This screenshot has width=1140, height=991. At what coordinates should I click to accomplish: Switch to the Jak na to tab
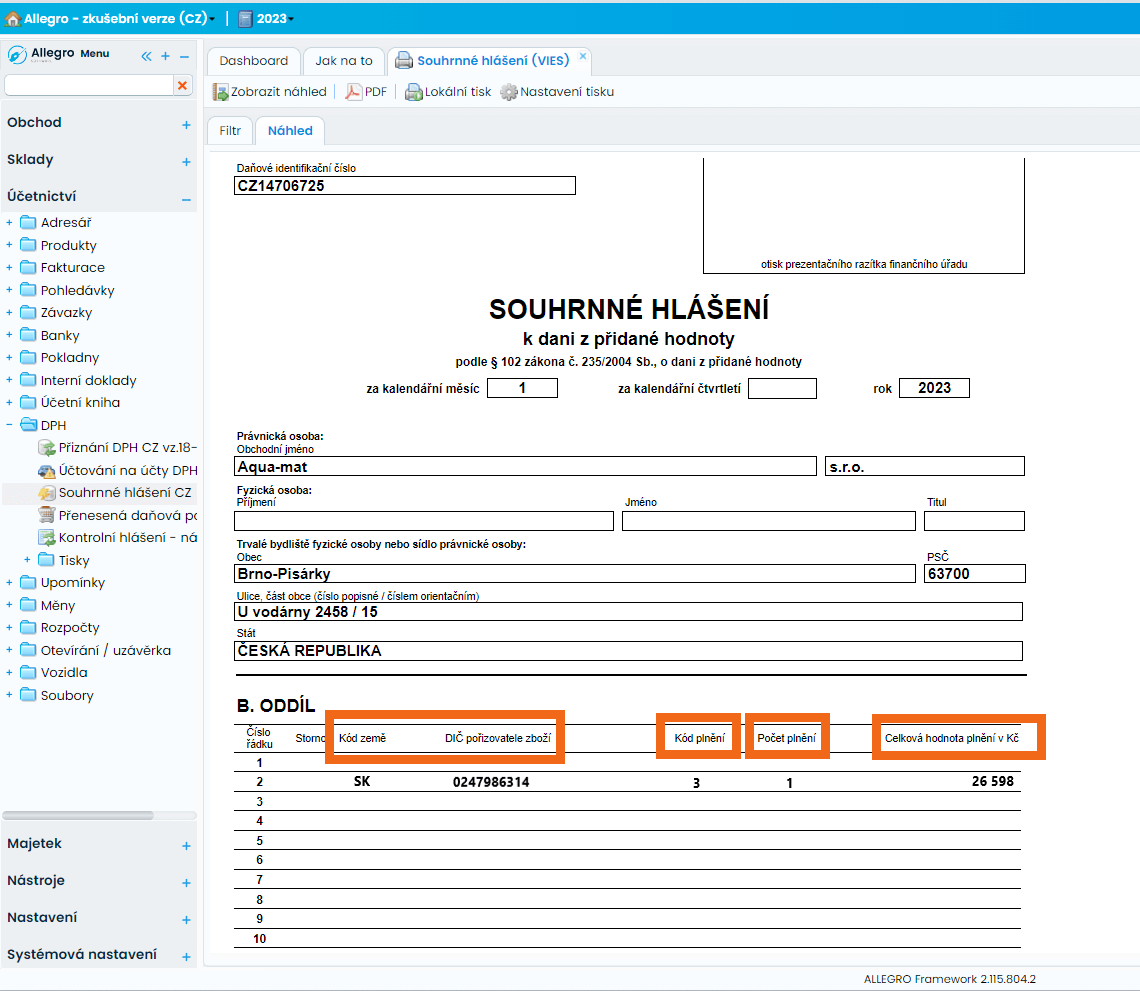[x=344, y=61]
